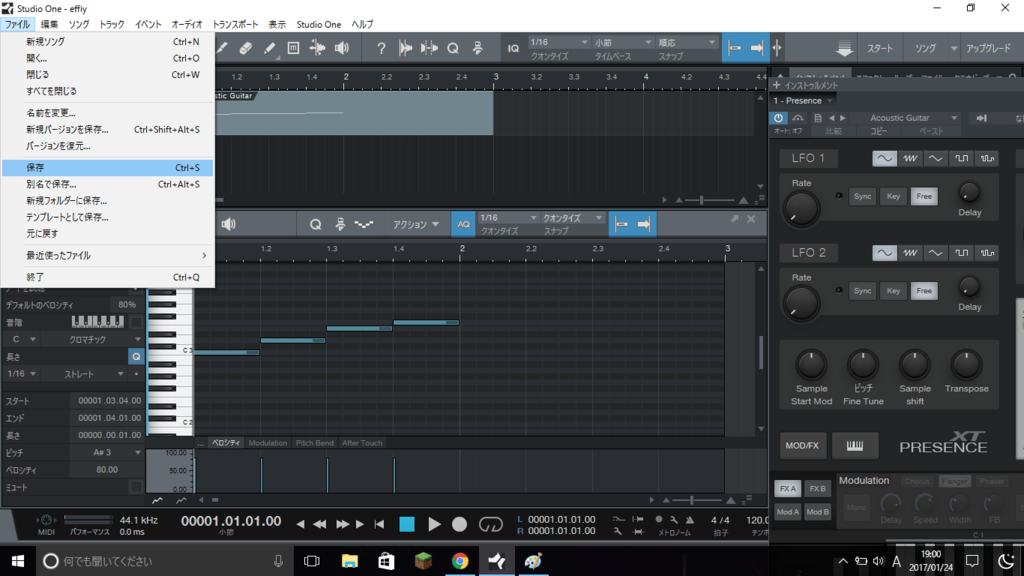Close the music editor panel

point(751,219)
